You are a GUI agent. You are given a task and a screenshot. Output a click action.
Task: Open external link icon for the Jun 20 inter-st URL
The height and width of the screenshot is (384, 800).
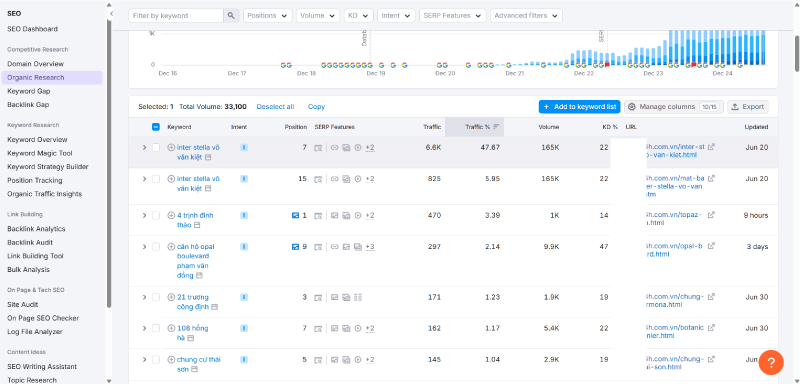click(x=711, y=147)
